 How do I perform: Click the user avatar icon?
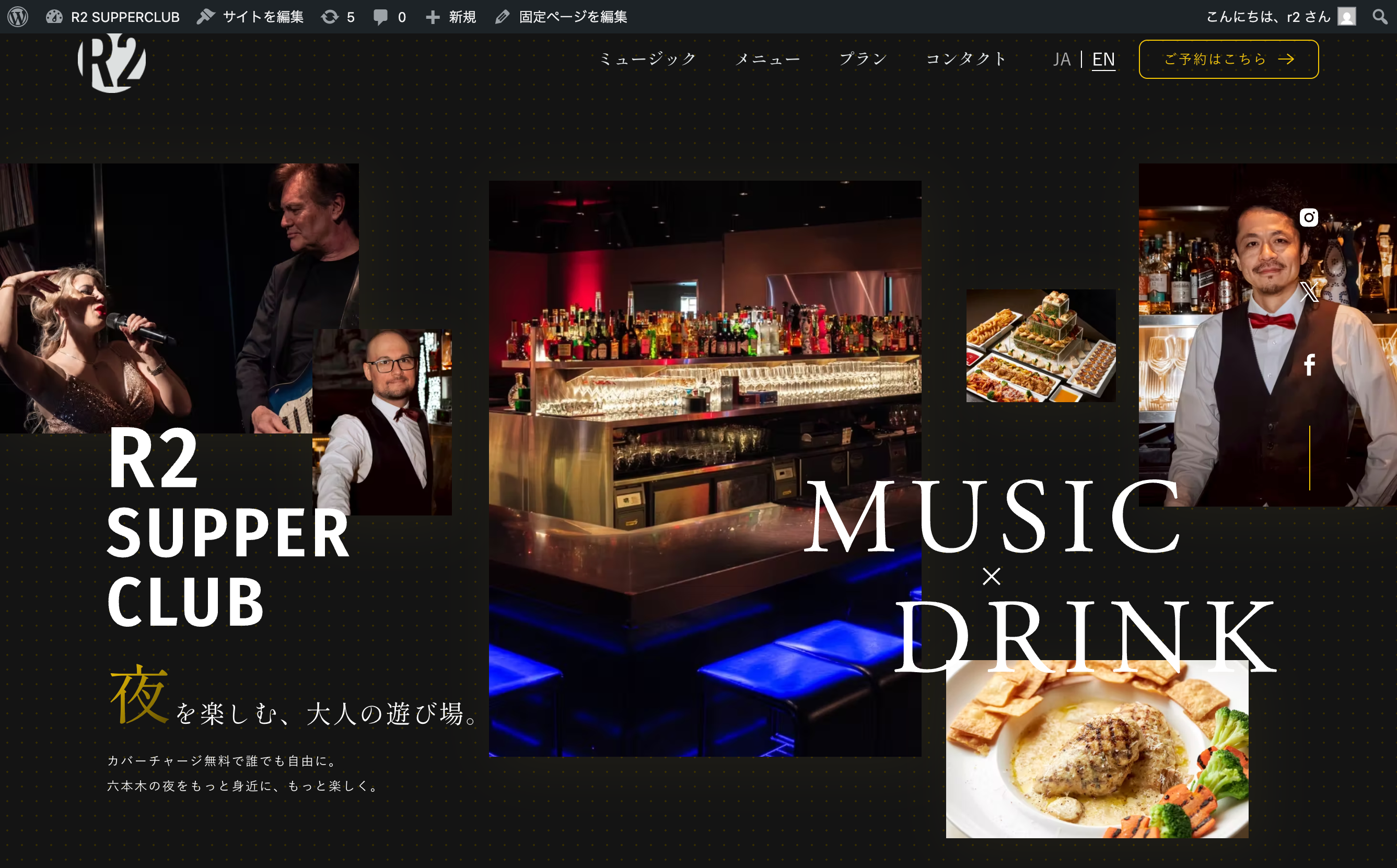tap(1346, 17)
